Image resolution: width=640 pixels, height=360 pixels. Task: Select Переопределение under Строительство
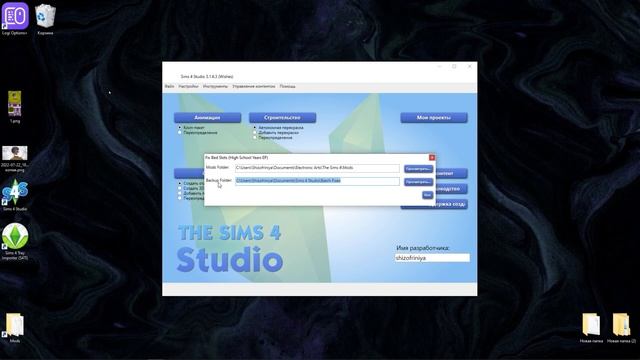tap(255, 138)
